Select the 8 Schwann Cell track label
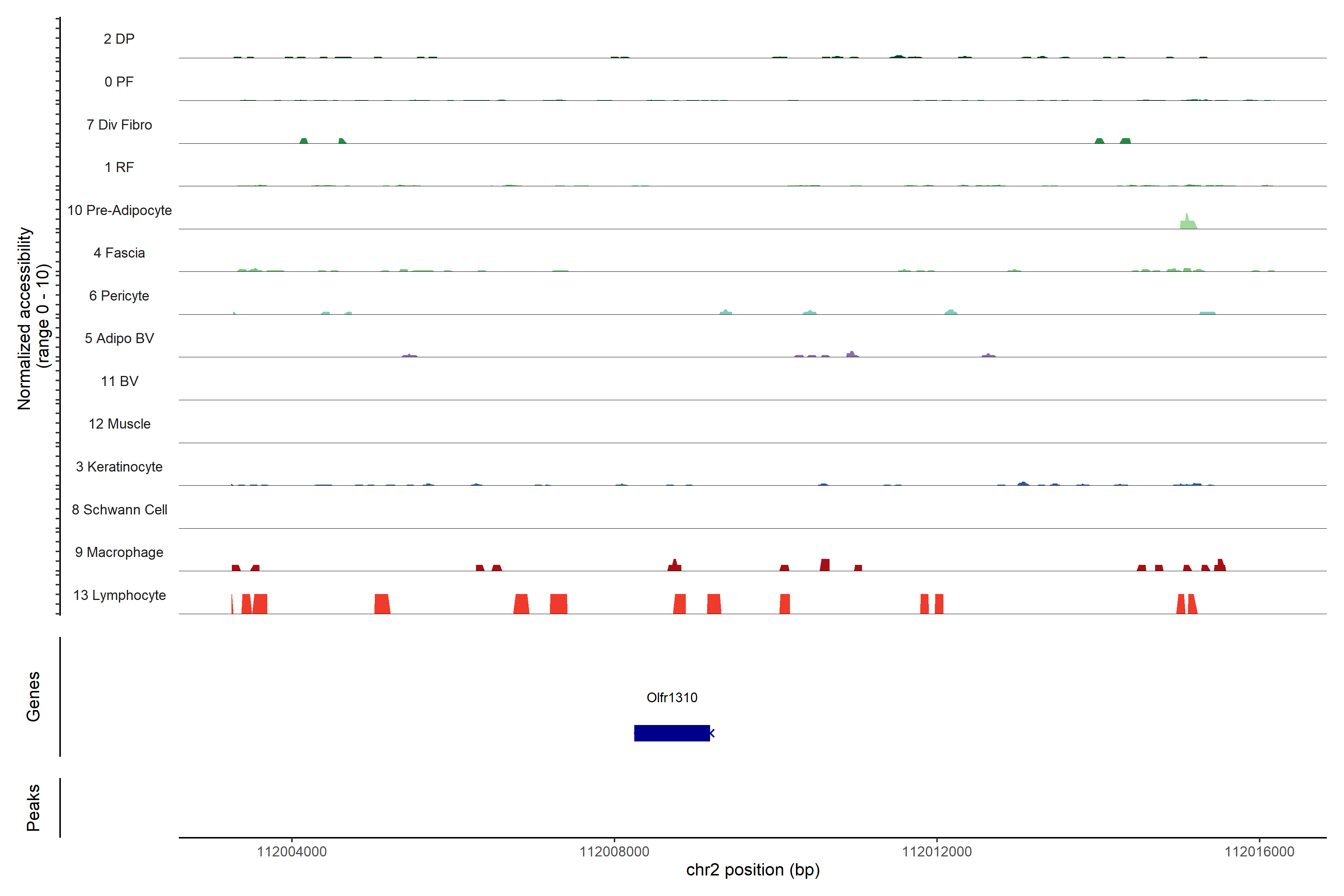The image size is (1344, 896). coord(119,510)
